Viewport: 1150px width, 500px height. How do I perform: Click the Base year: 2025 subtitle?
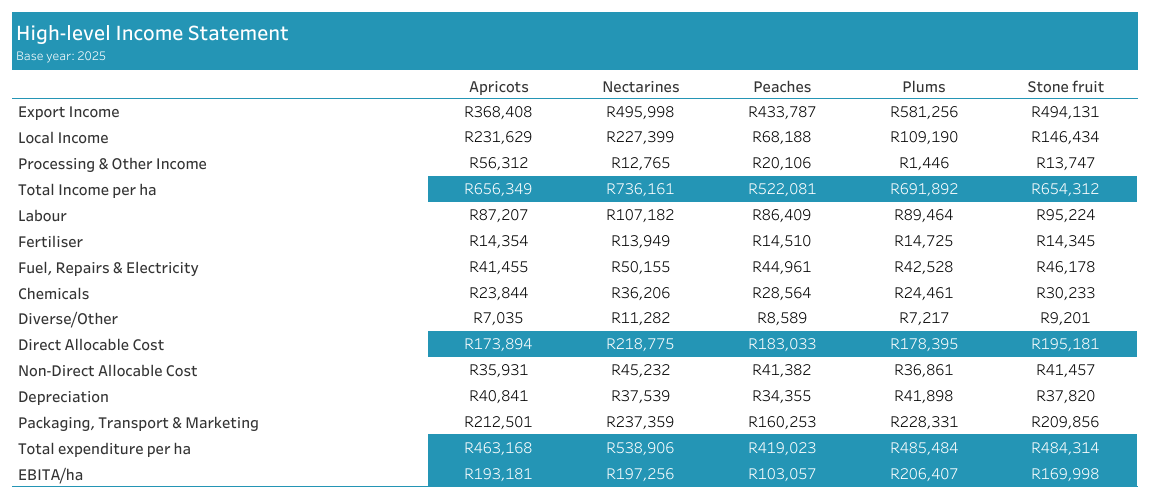click(61, 56)
